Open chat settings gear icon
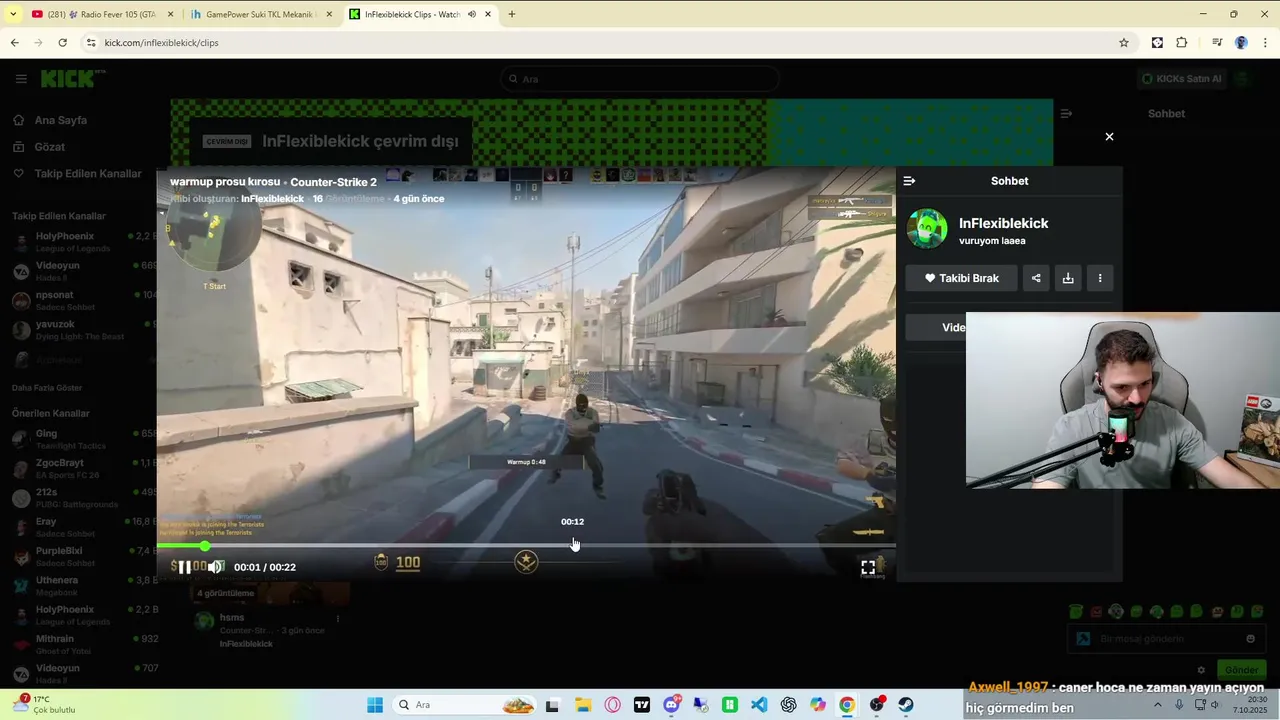The height and width of the screenshot is (720, 1280). pos(1201,670)
